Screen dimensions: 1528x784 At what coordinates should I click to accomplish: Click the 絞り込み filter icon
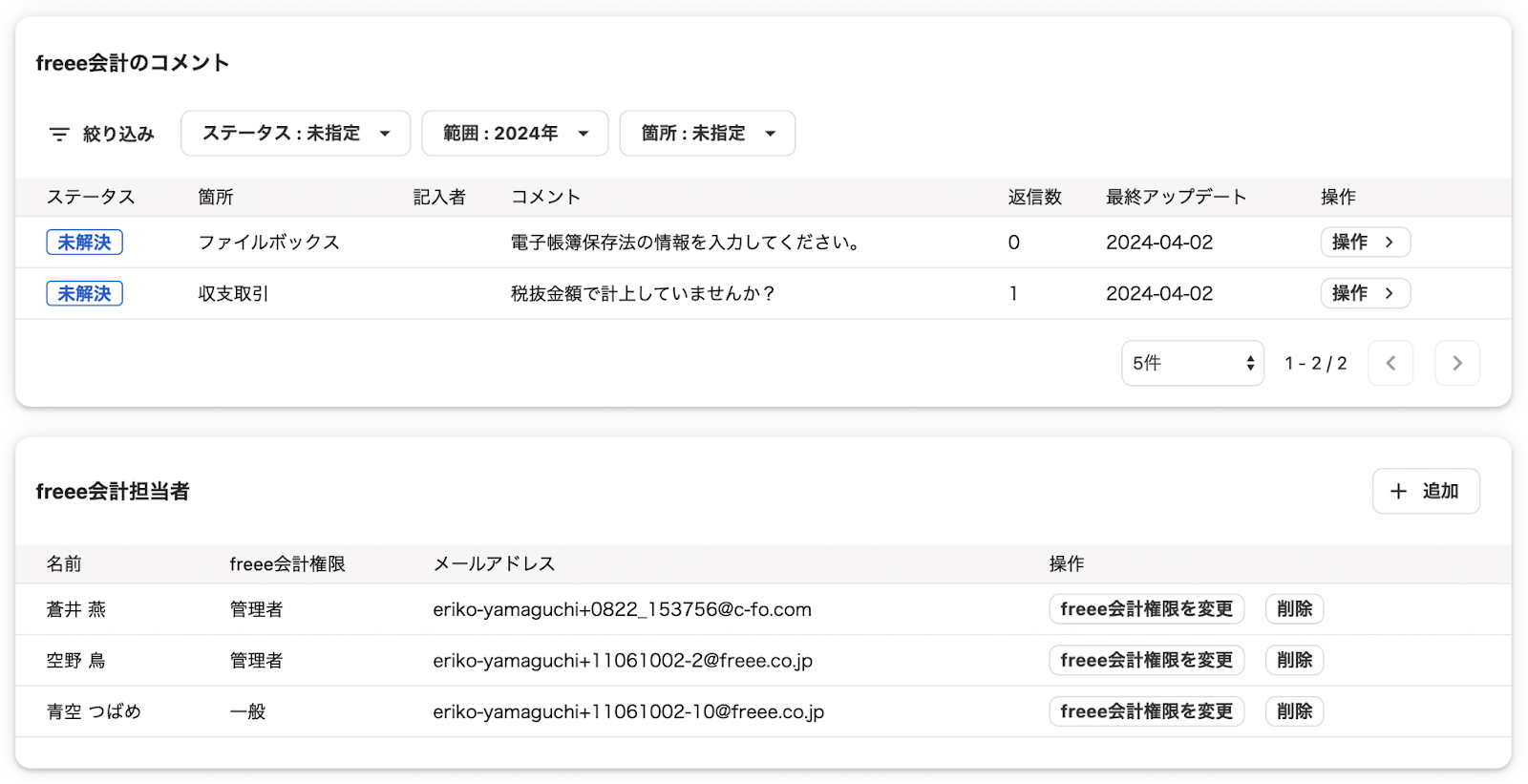[59, 134]
